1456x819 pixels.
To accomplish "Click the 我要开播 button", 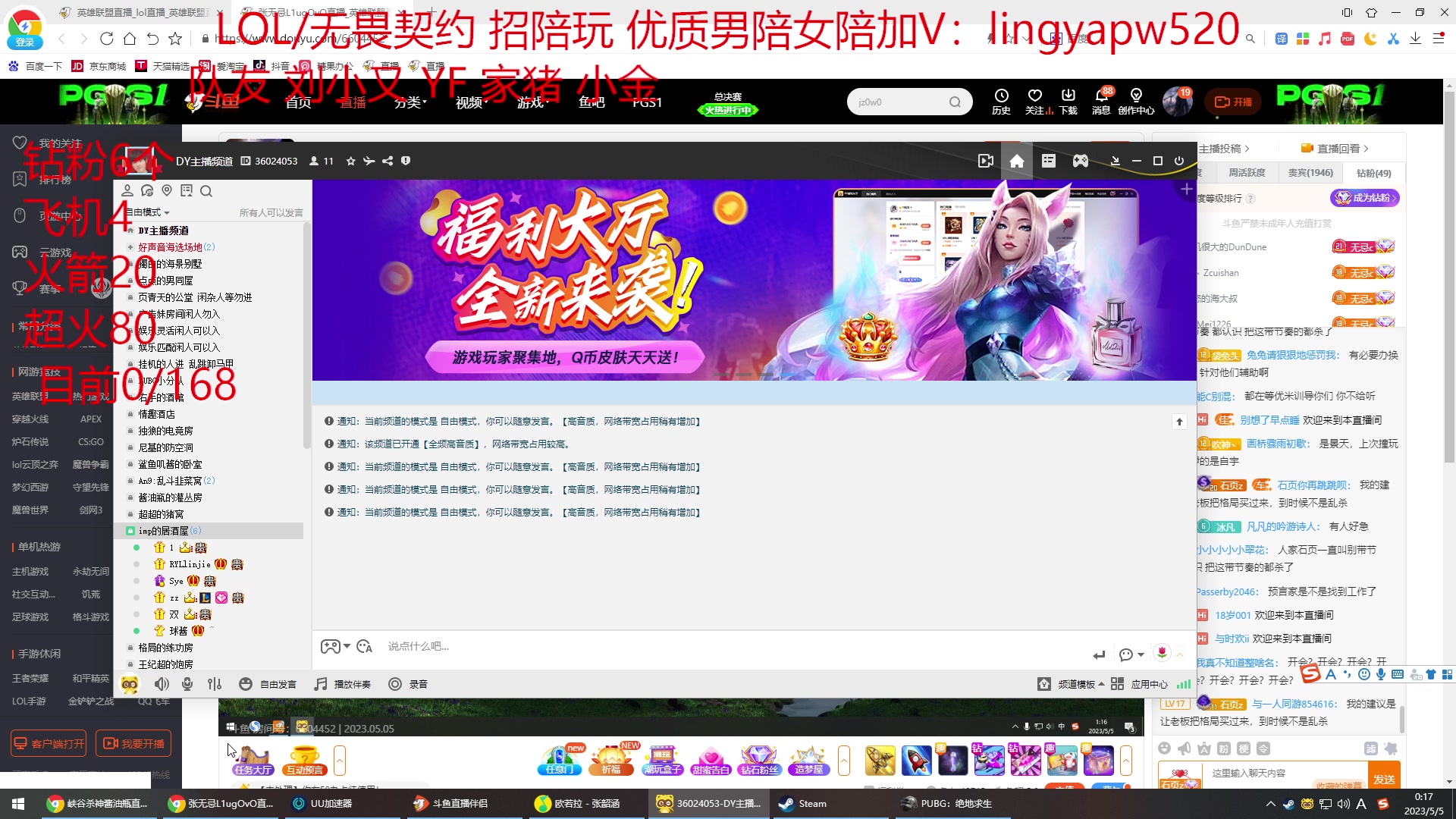I will click(133, 743).
